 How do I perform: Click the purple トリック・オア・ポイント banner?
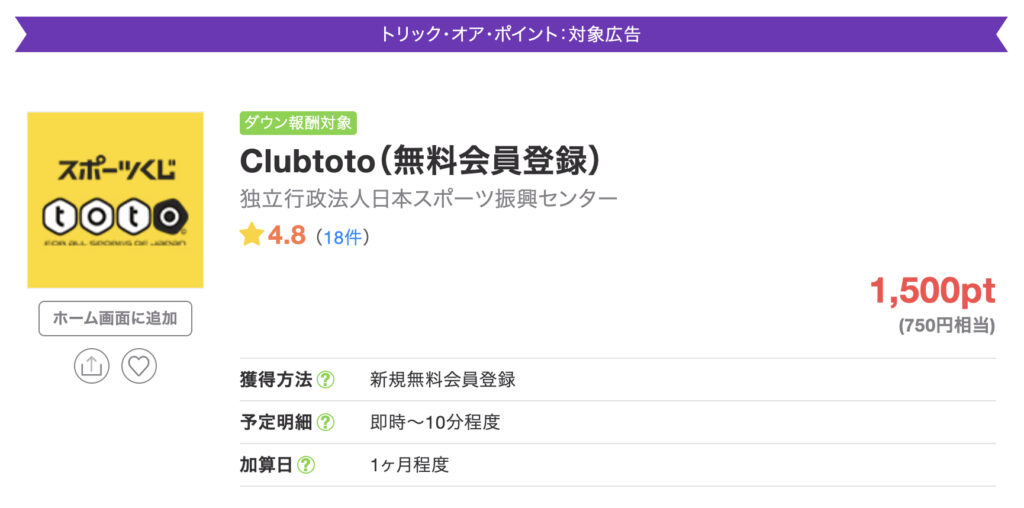(511, 34)
